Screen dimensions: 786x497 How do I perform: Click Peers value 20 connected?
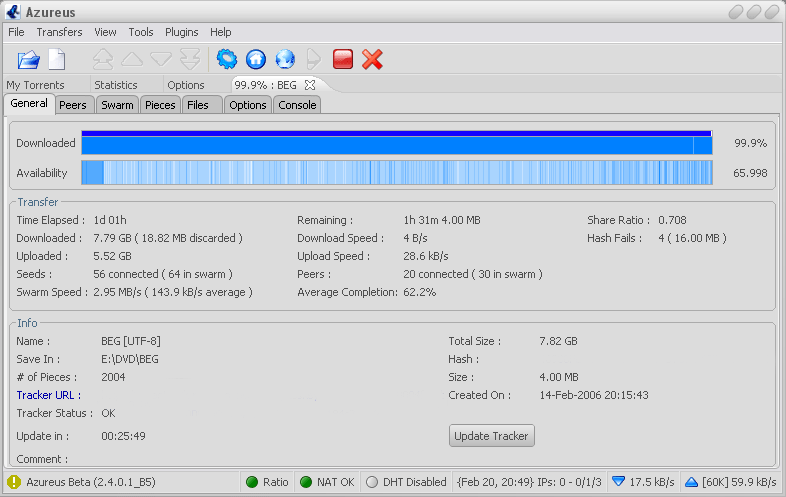(x=473, y=274)
